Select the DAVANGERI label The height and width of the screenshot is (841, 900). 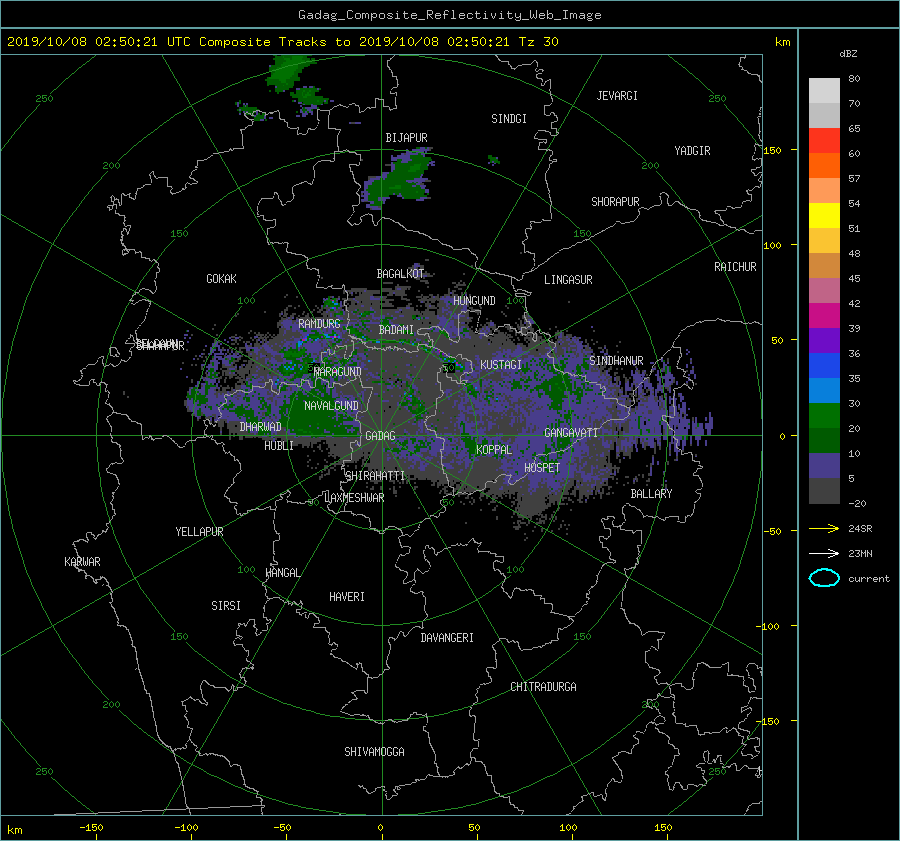coord(447,638)
